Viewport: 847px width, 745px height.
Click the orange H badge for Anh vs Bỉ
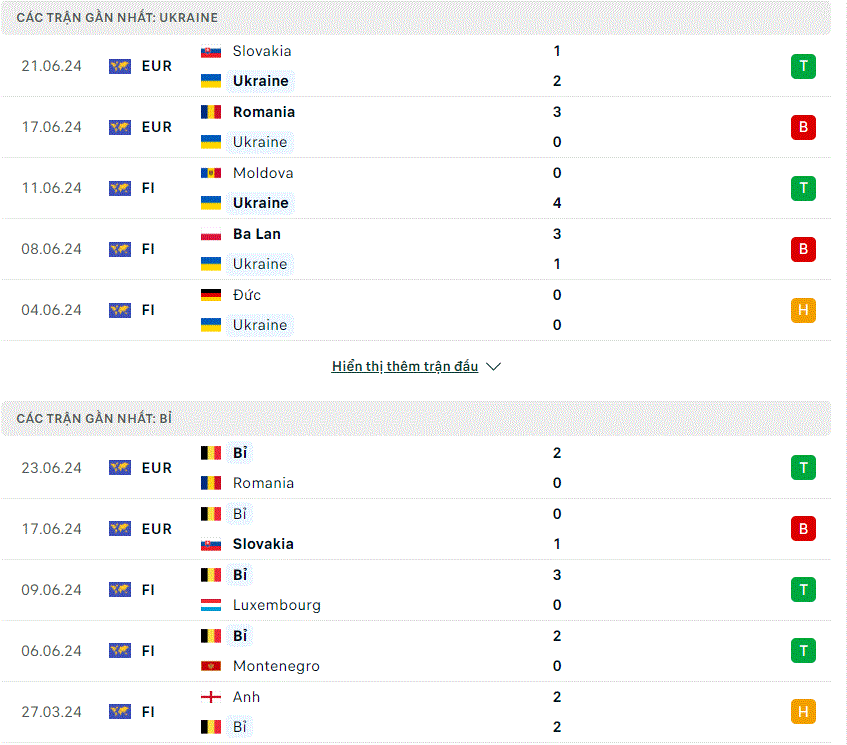tap(803, 712)
